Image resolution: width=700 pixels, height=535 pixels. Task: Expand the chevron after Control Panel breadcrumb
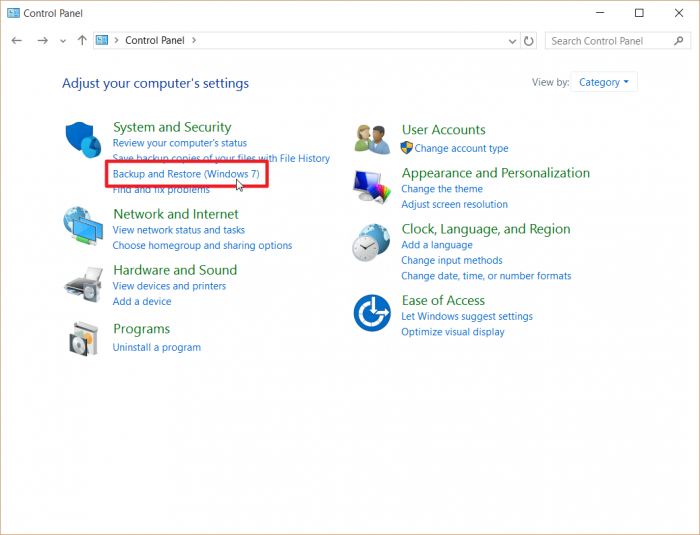tap(194, 40)
